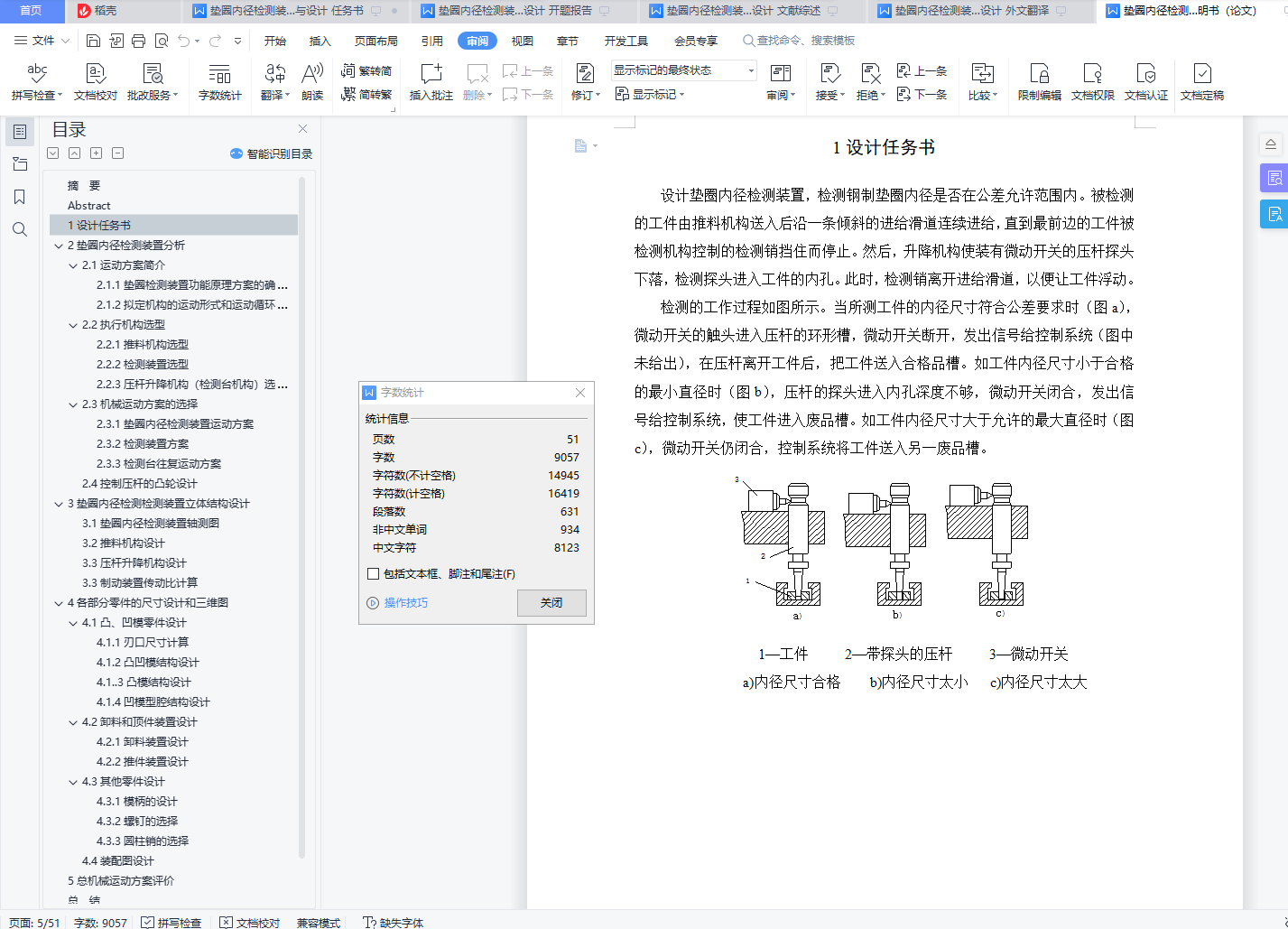Open the bookmark sidebar icon
This screenshot has height=929, width=1288.
[20, 197]
